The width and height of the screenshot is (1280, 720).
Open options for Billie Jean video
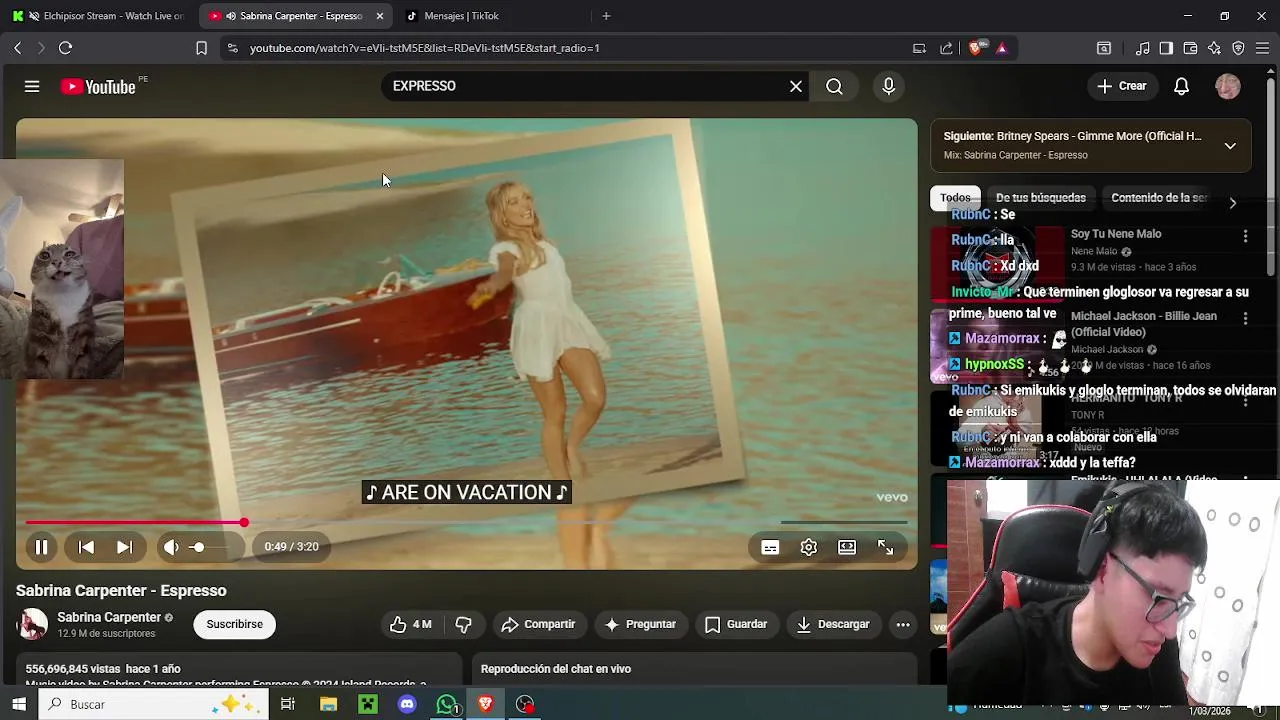click(x=1245, y=318)
